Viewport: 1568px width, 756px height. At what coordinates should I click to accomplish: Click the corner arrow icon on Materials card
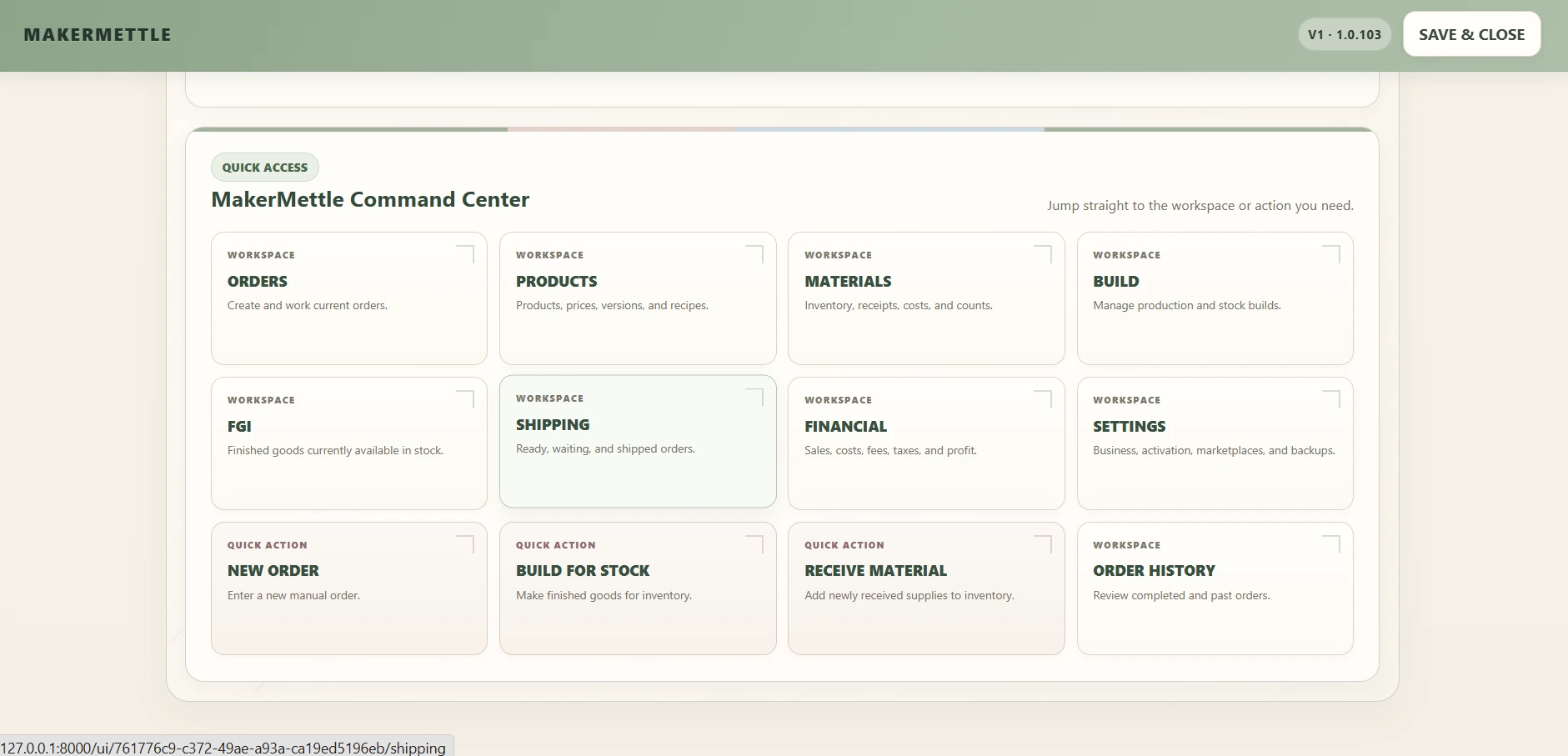tap(1043, 254)
